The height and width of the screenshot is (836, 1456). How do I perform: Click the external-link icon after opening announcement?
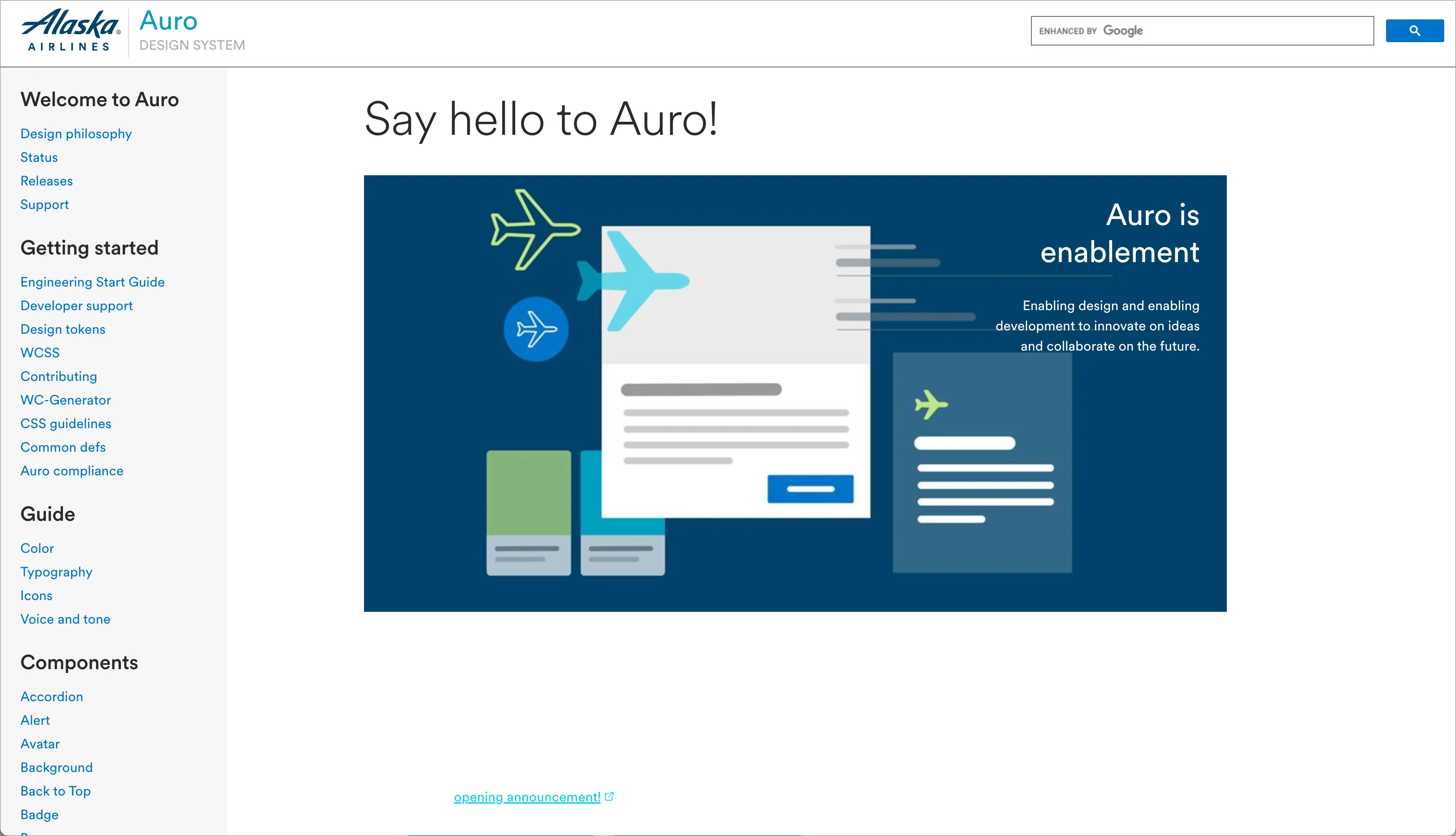click(x=610, y=796)
